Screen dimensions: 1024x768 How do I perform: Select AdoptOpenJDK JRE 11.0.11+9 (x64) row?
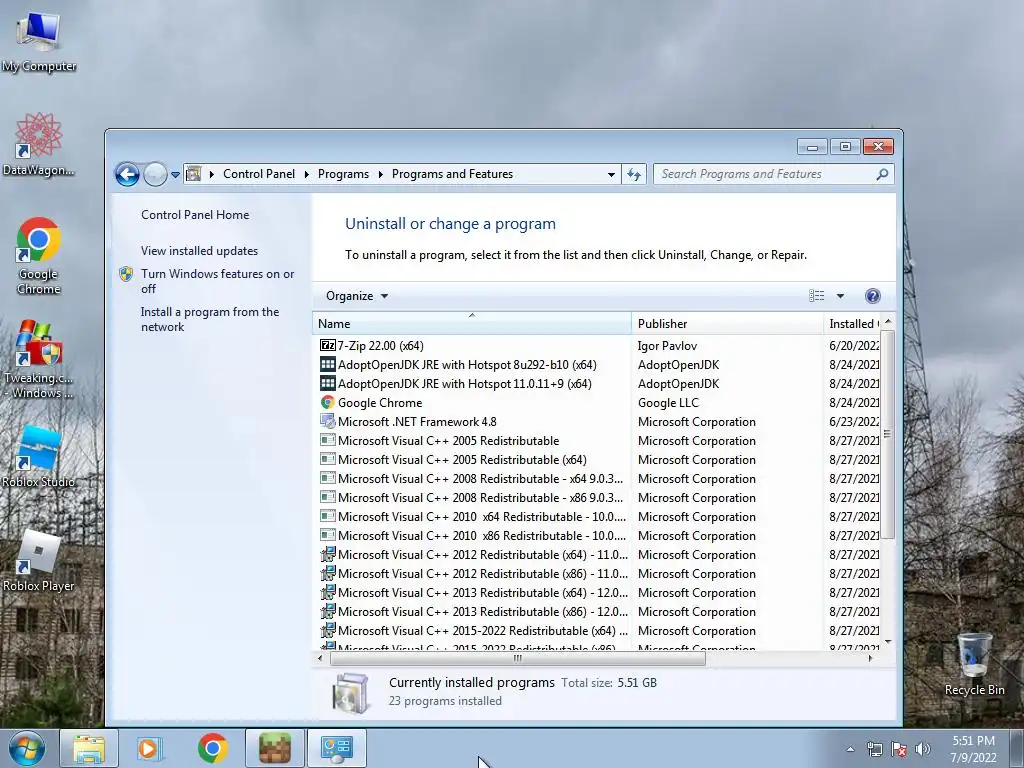click(596, 383)
